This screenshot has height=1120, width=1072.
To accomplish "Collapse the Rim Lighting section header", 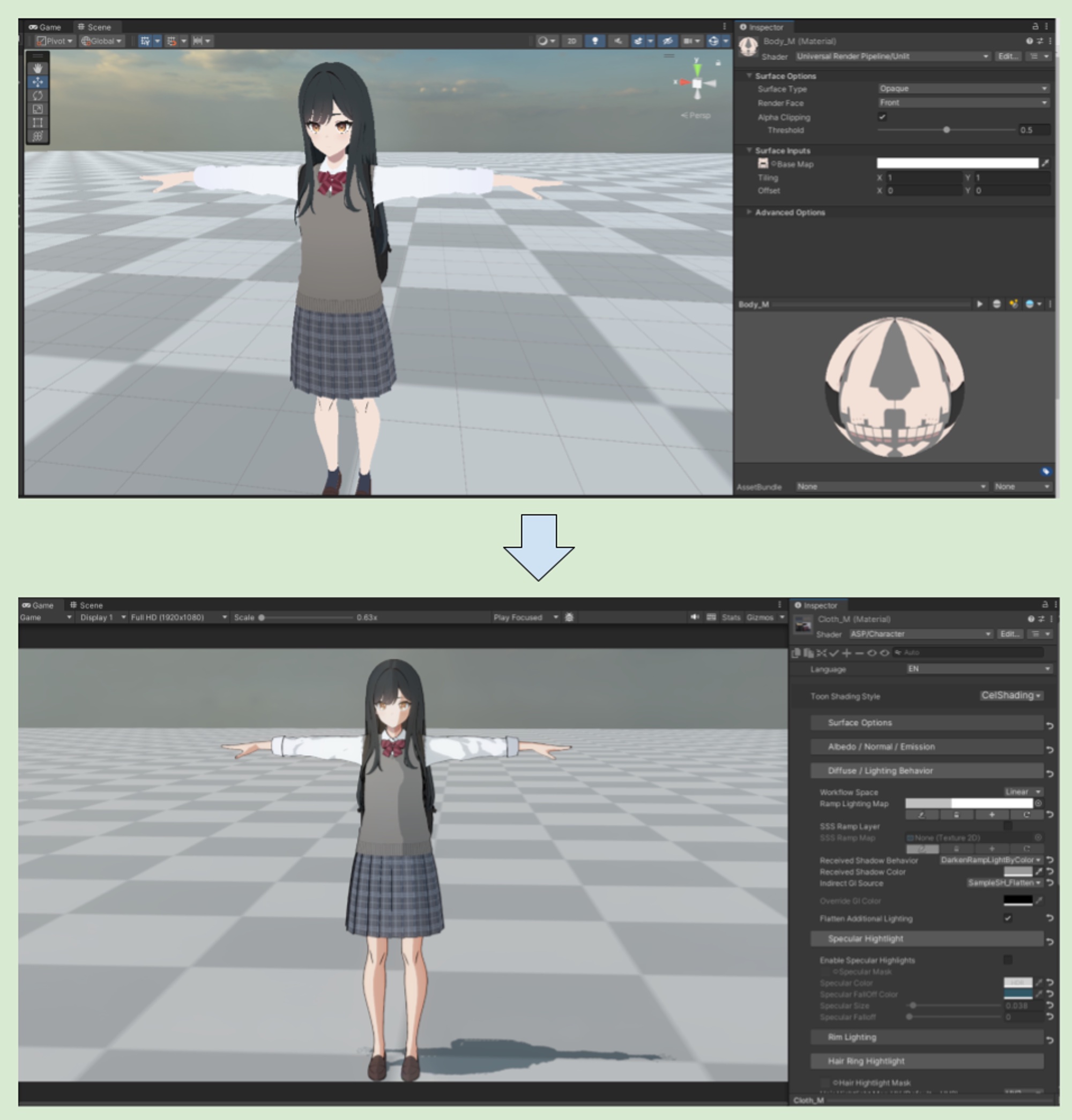I will point(926,1037).
